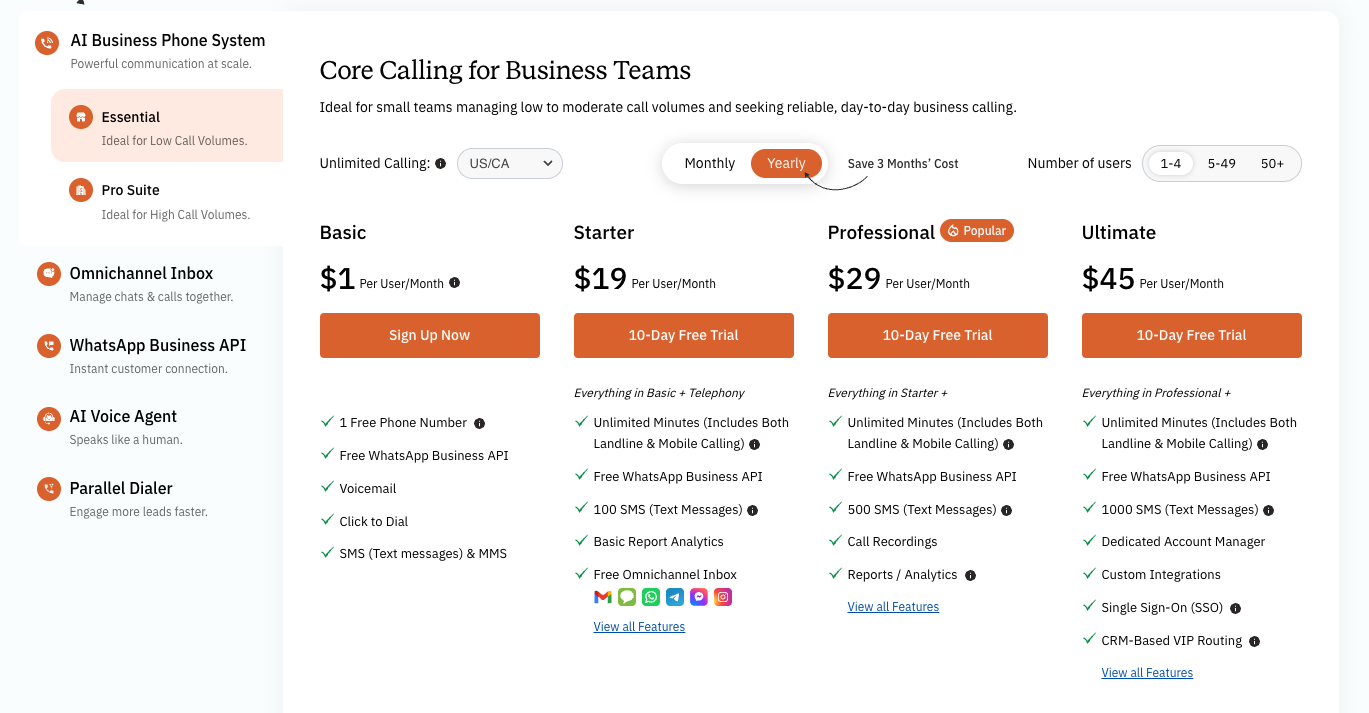Open View all Features under Ultimate
Screen dimensions: 1369x713
click(x=1147, y=673)
